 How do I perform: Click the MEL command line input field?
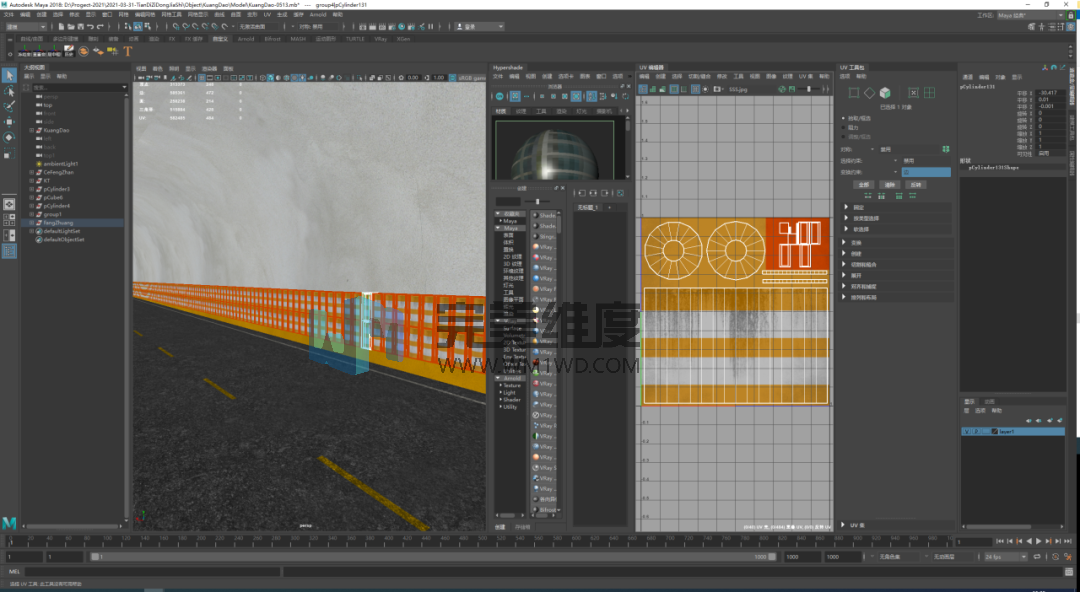152,571
